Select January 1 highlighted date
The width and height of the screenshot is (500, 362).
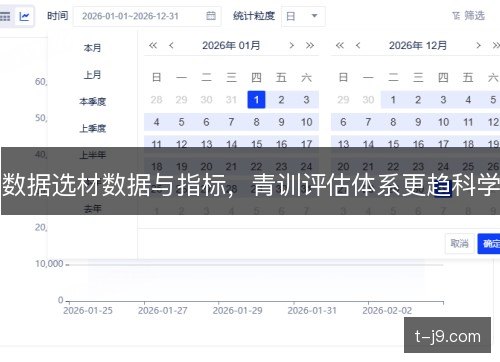coord(256,100)
